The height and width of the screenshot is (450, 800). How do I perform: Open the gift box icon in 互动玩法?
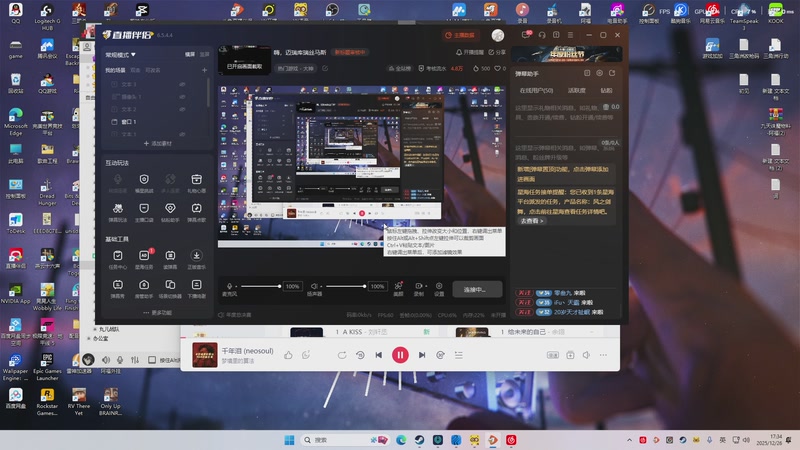point(196,179)
